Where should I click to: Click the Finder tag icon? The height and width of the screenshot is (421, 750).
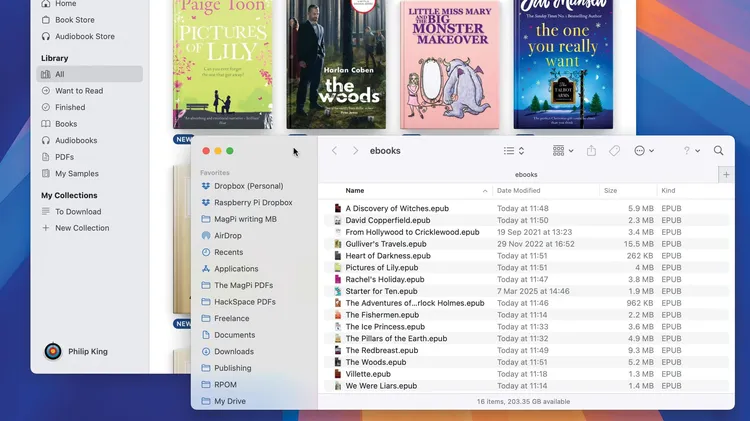(x=614, y=151)
